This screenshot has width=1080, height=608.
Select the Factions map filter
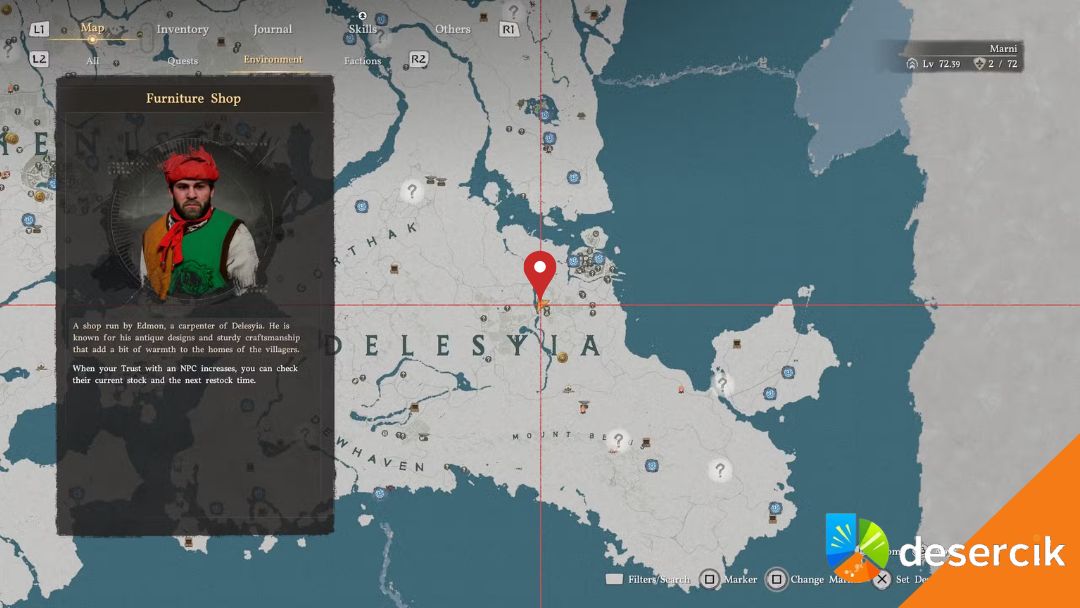362,61
